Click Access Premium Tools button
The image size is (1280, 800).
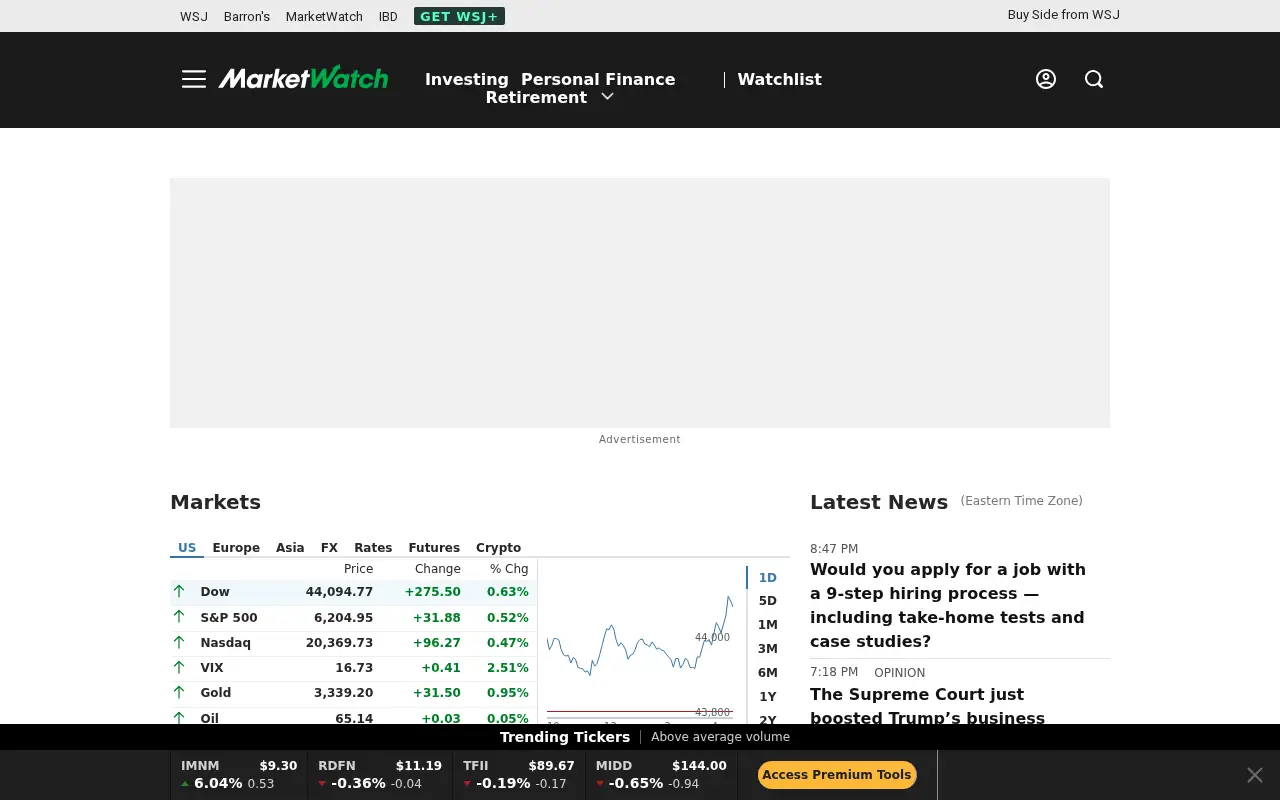point(837,775)
